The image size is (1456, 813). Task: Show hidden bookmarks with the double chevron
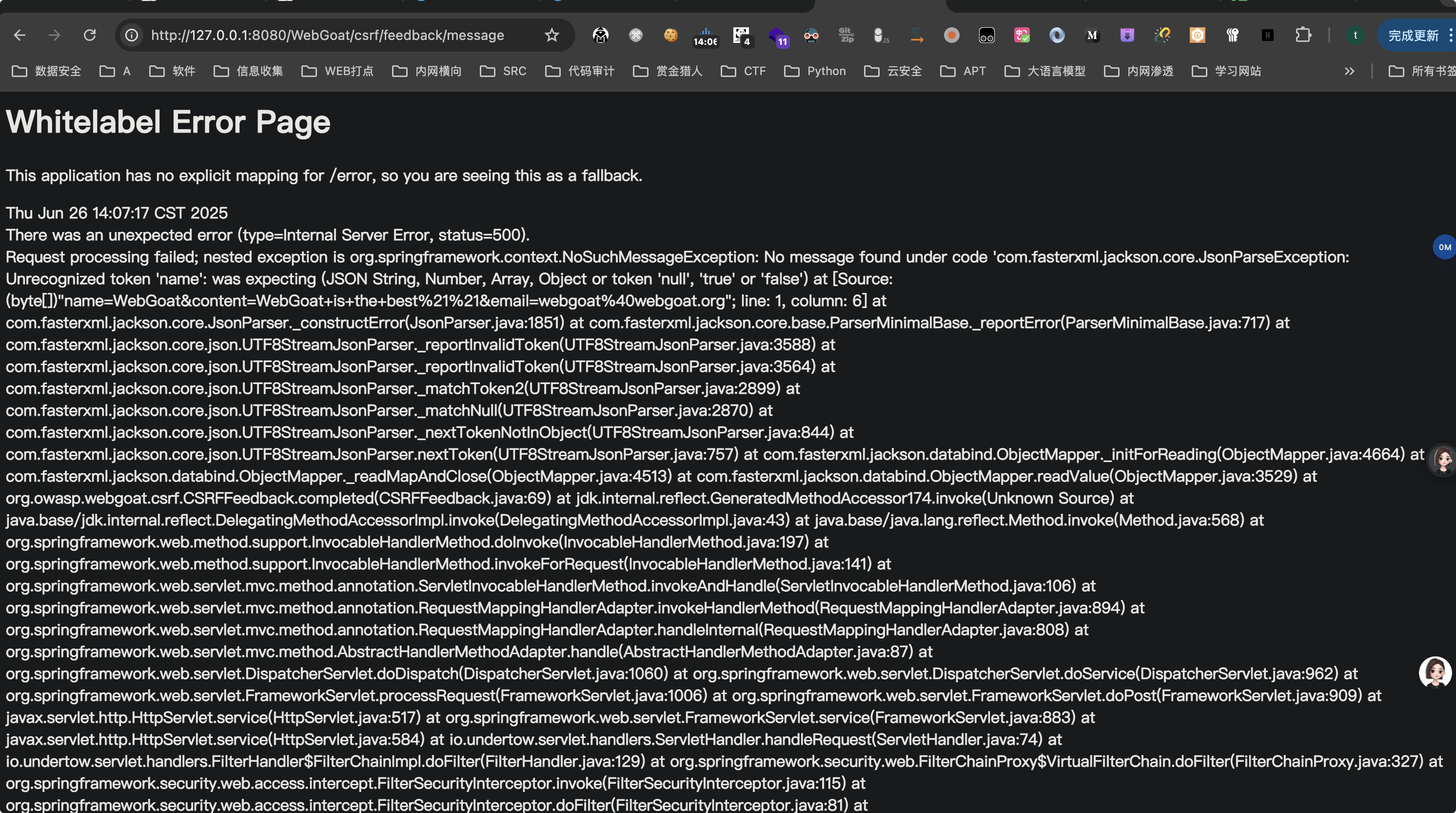(1349, 71)
